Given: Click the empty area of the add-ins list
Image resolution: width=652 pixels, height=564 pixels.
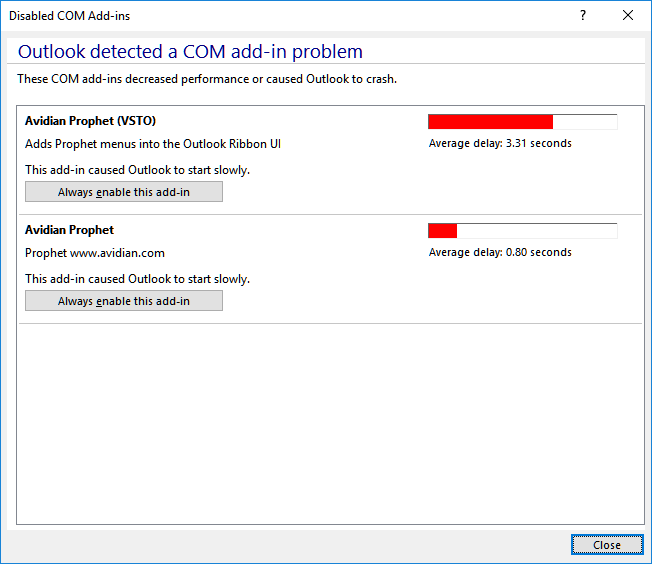Looking at the screenshot, I should pyautogui.click(x=331, y=423).
